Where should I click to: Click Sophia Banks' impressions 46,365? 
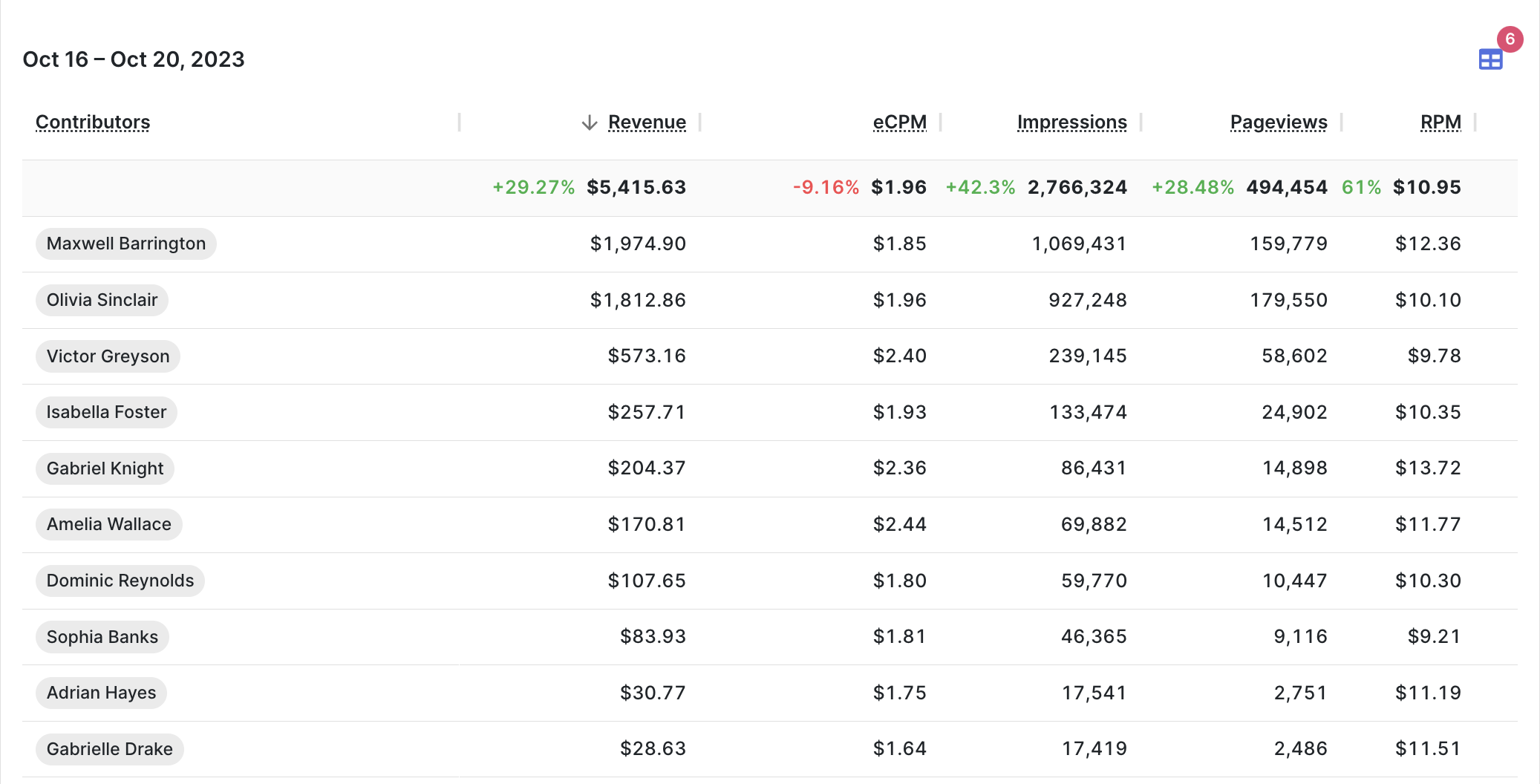tap(1094, 637)
